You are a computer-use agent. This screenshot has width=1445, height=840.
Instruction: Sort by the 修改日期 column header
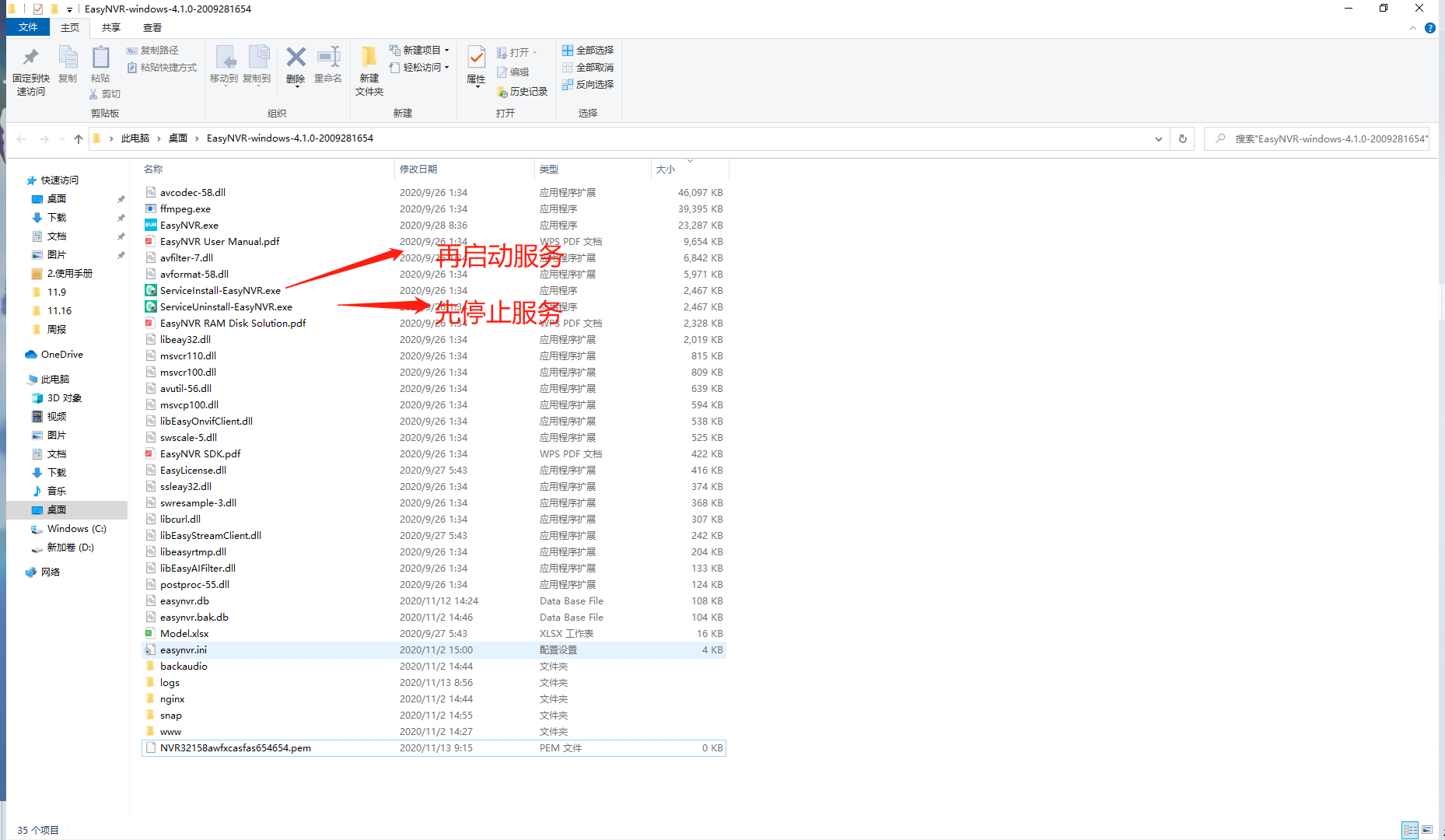point(418,170)
